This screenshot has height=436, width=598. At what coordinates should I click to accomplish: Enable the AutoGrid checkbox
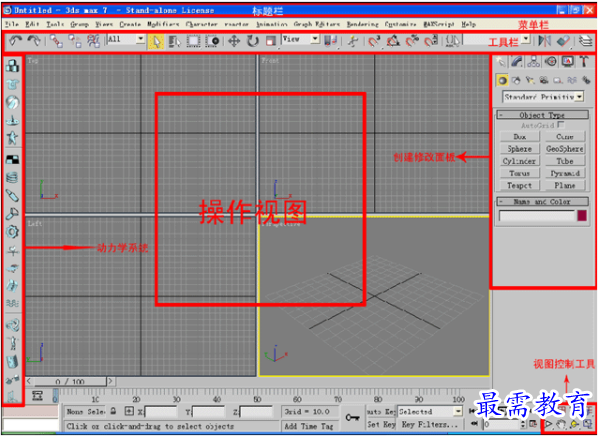pos(561,125)
